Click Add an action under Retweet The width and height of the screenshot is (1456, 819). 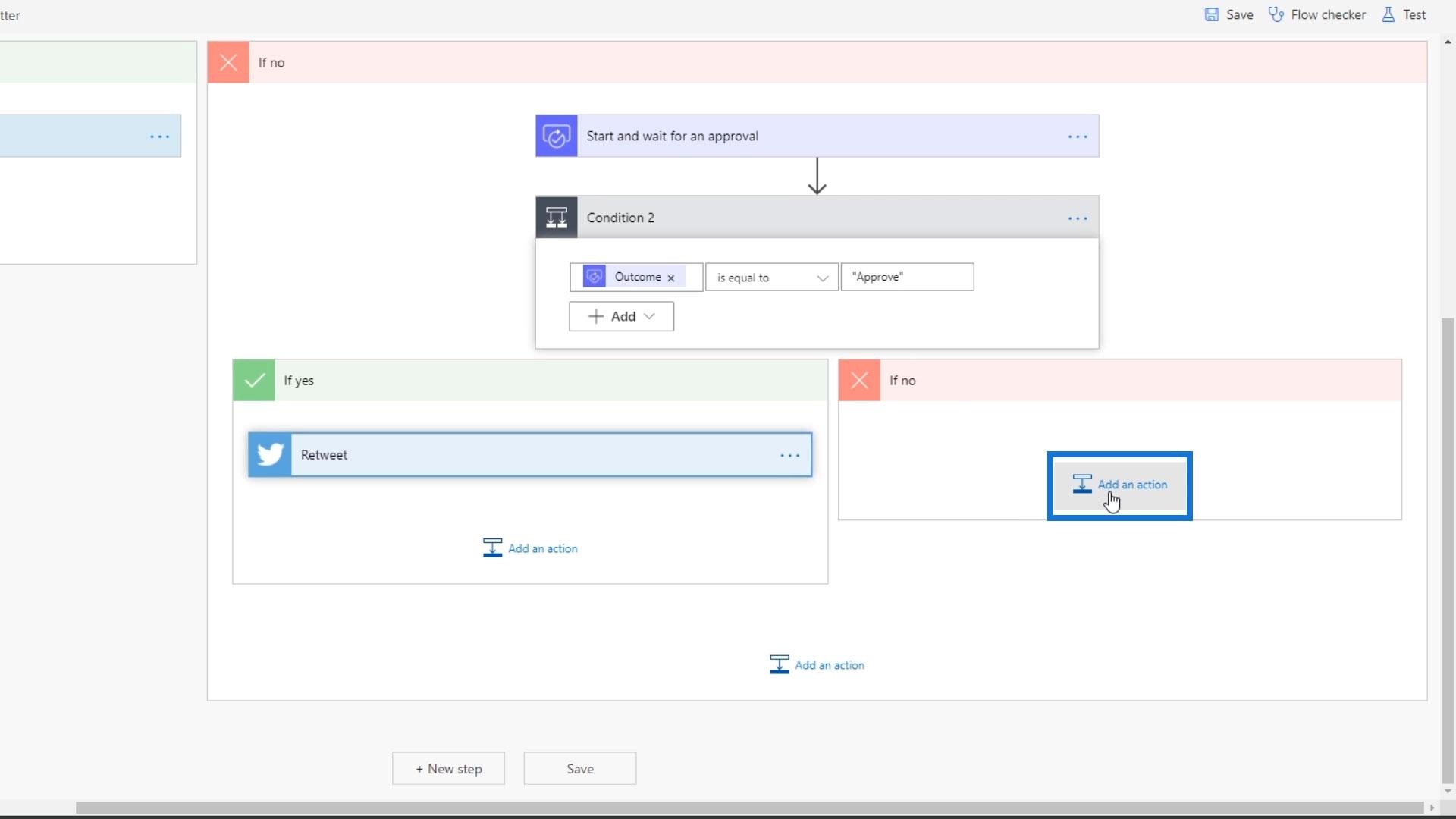tap(530, 548)
